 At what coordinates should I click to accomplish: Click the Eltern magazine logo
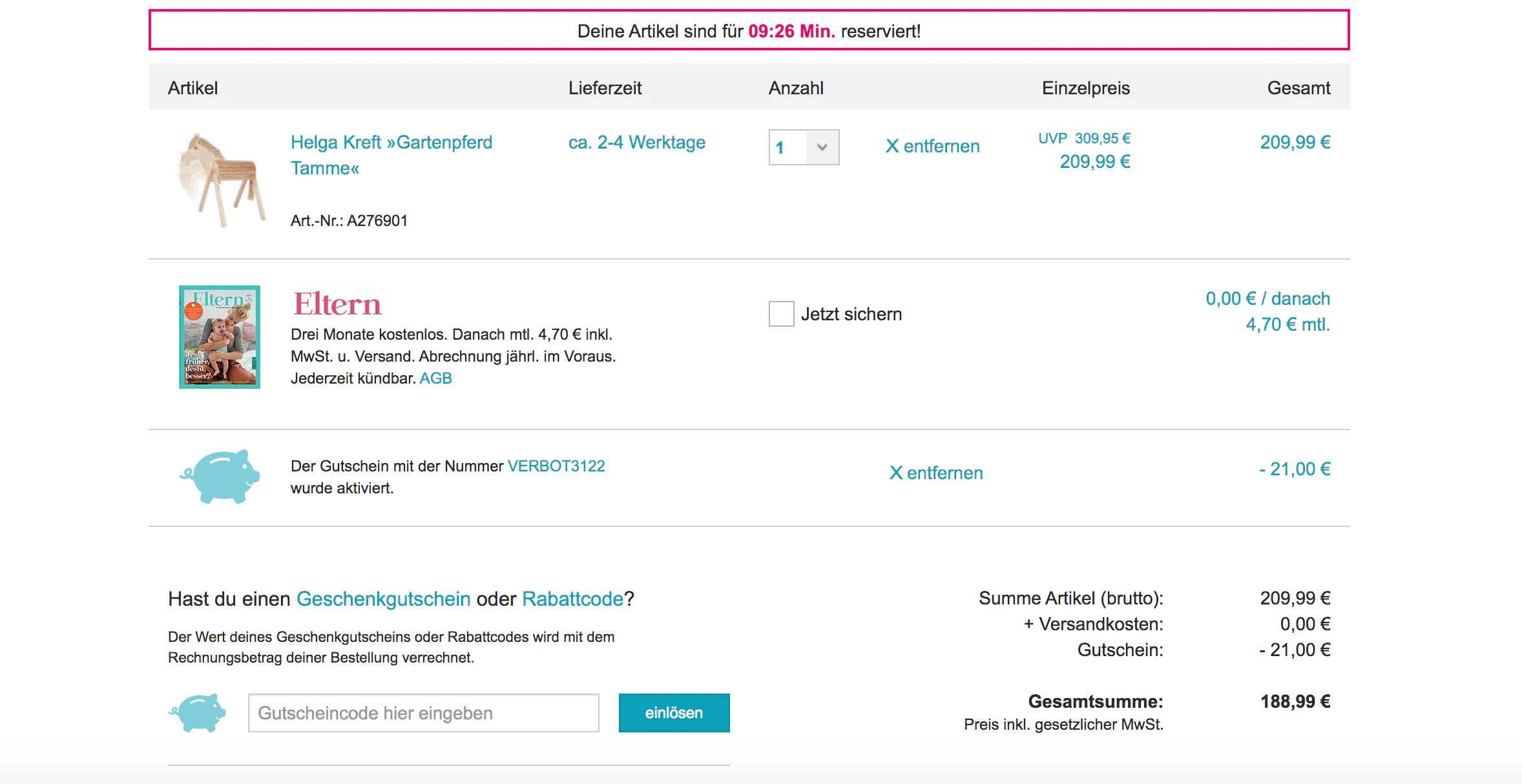337,304
